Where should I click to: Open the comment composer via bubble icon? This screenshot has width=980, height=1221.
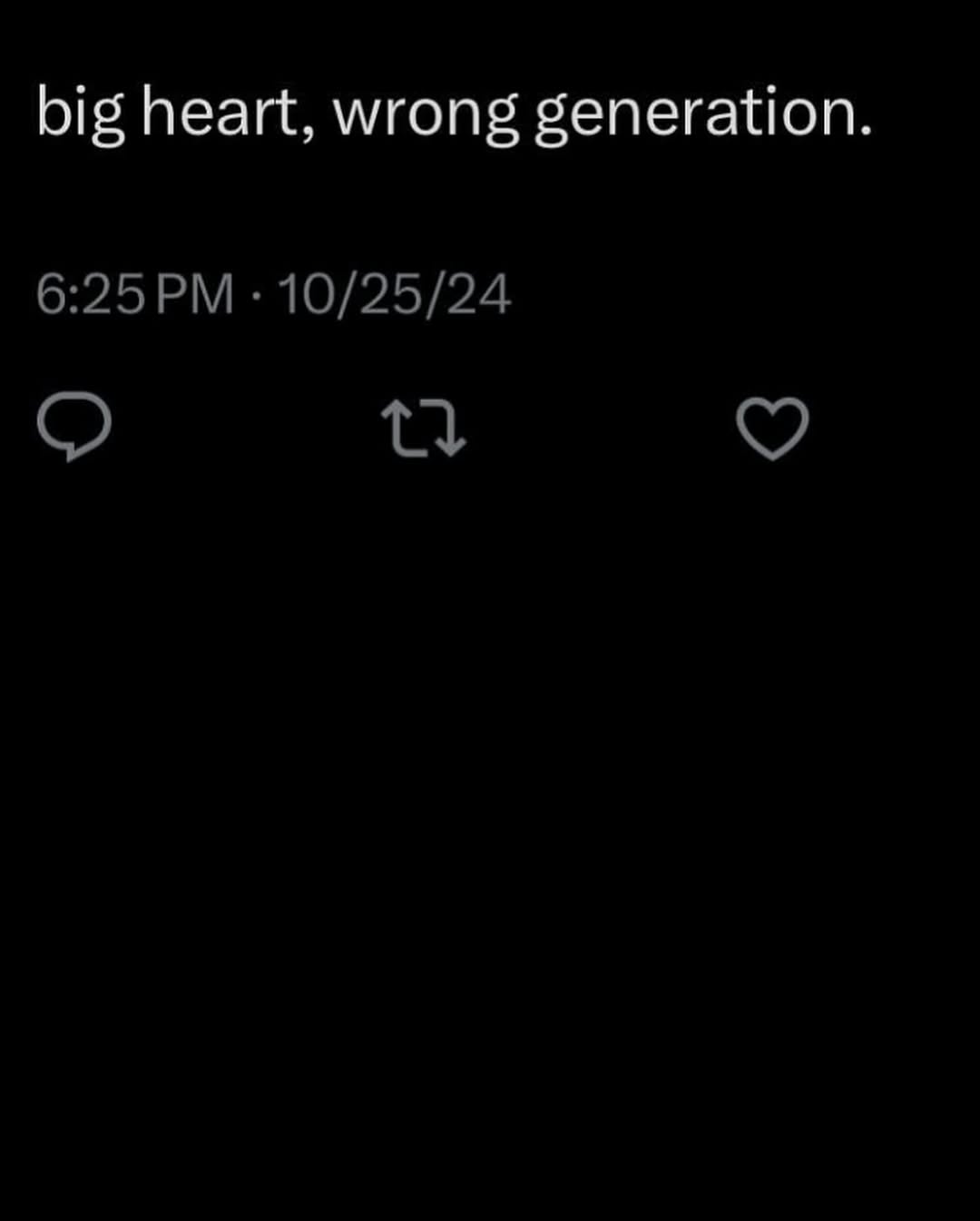74,428
